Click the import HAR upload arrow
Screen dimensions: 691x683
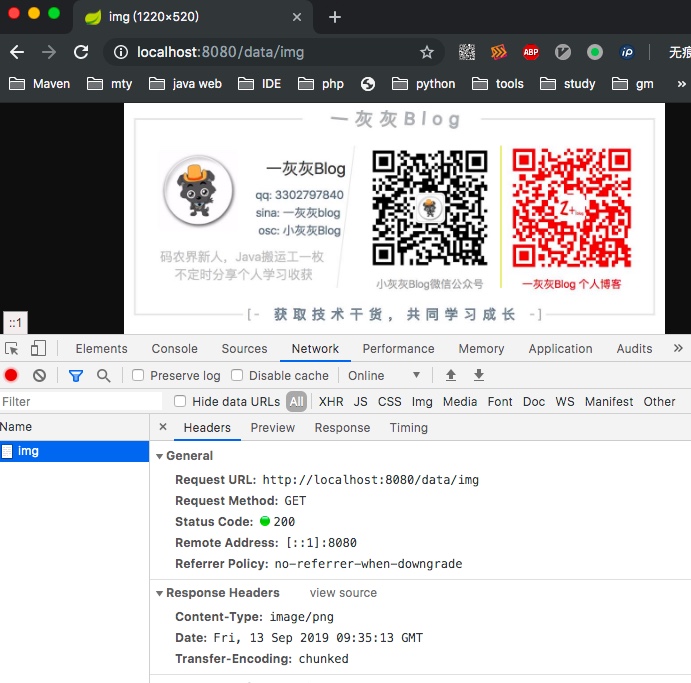pyautogui.click(x=451, y=376)
